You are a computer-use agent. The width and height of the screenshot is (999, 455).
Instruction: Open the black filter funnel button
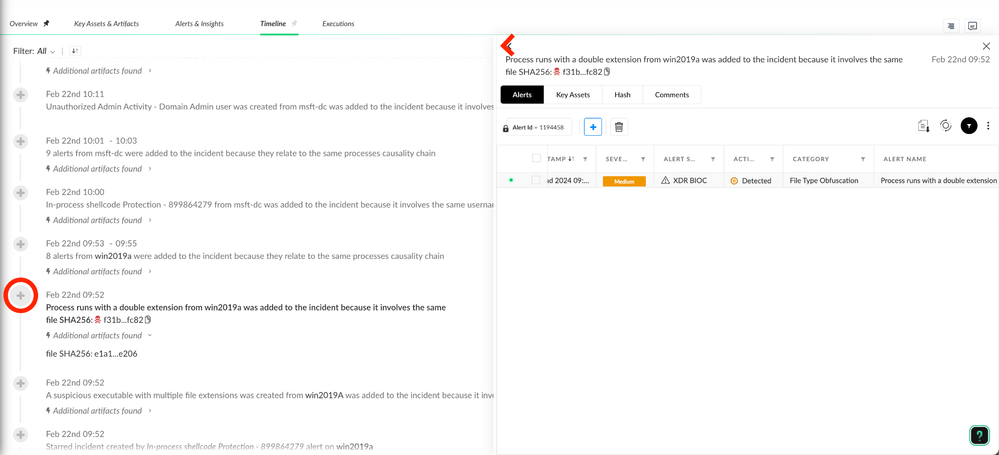968,126
